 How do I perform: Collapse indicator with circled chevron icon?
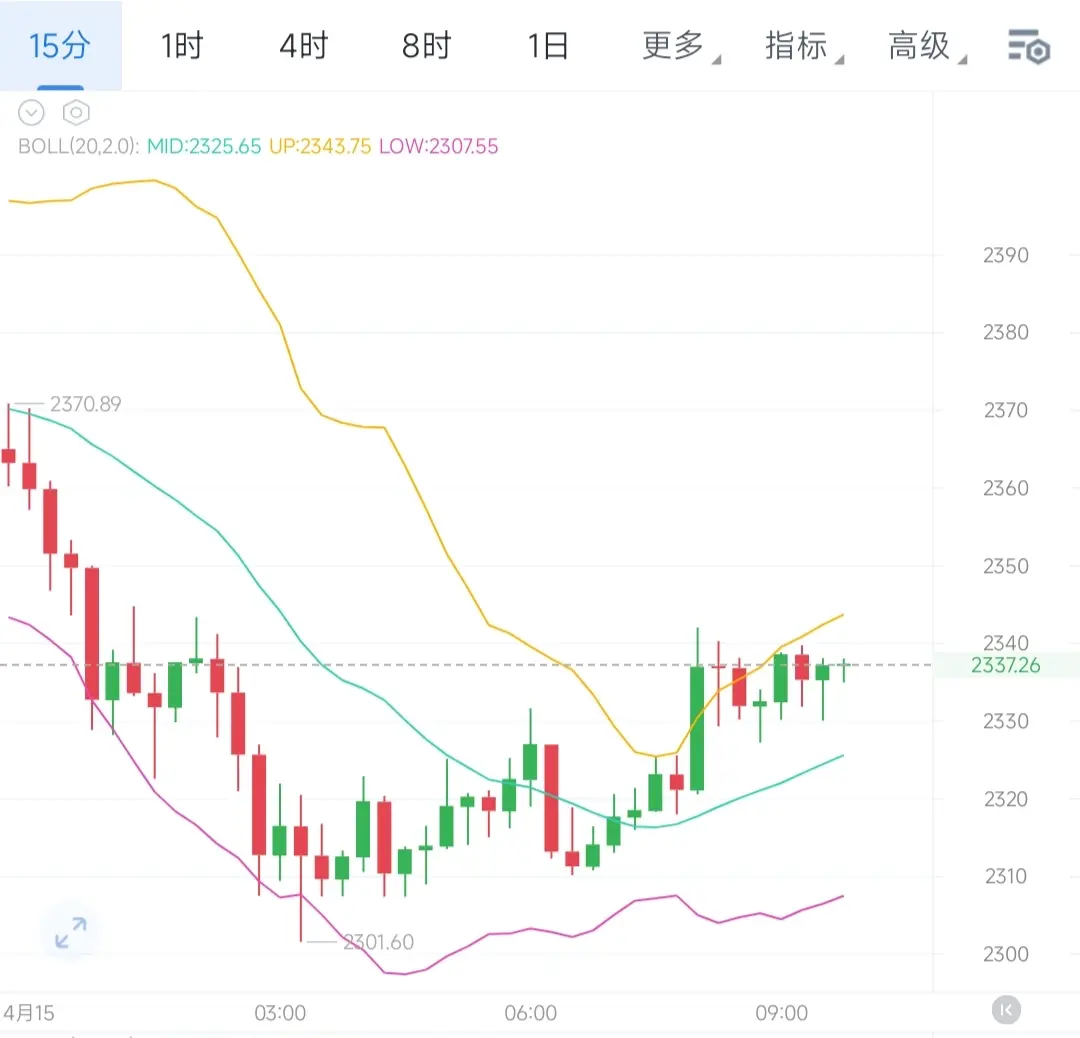click(31, 112)
